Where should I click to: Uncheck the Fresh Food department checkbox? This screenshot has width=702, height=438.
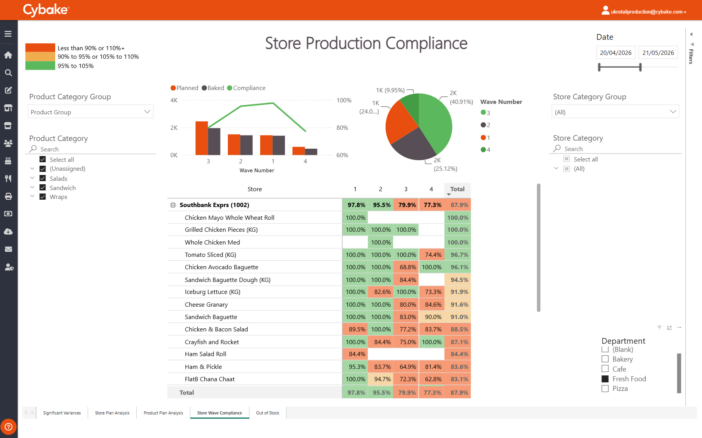click(x=605, y=379)
